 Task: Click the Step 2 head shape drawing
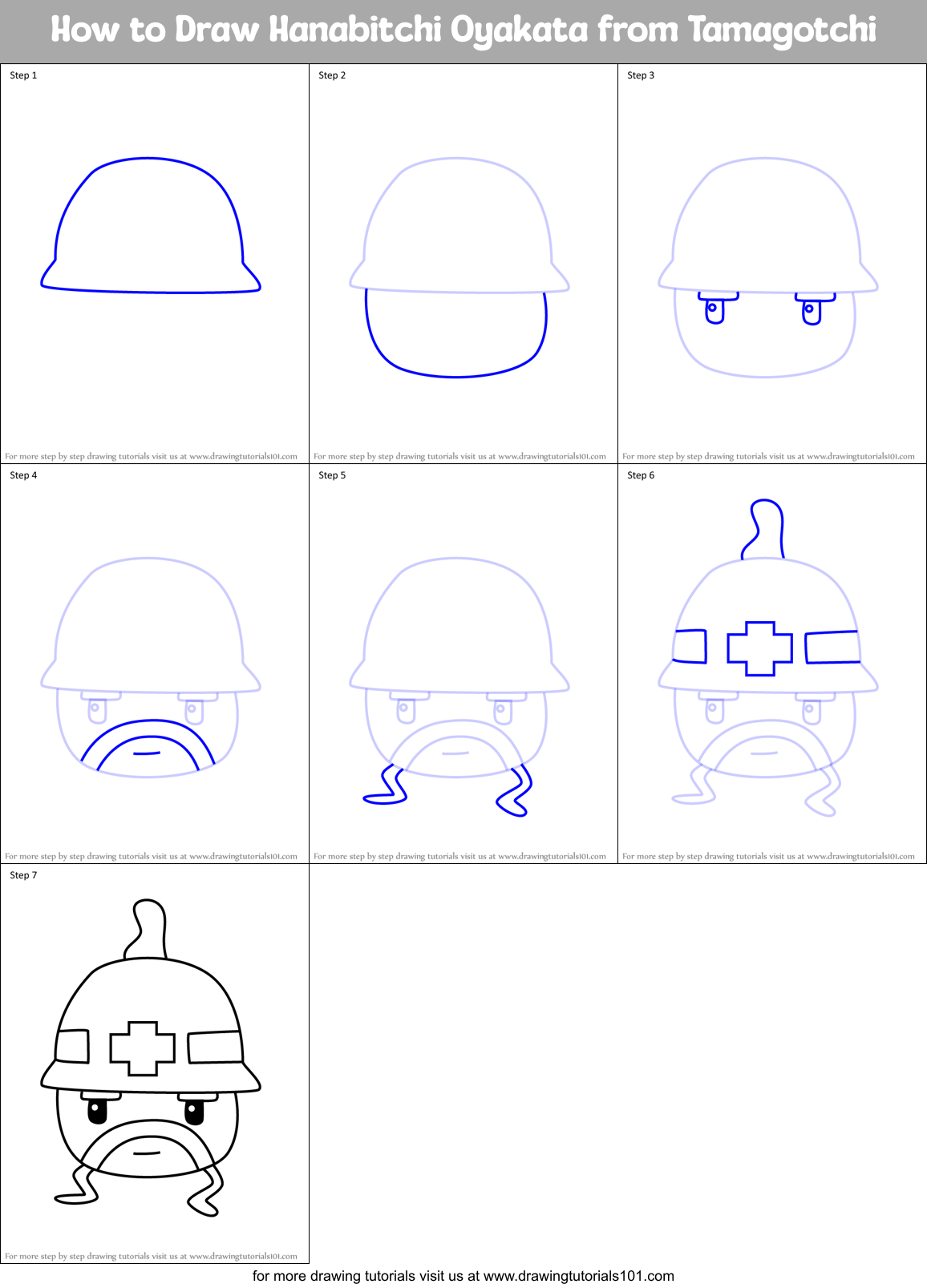(455, 333)
